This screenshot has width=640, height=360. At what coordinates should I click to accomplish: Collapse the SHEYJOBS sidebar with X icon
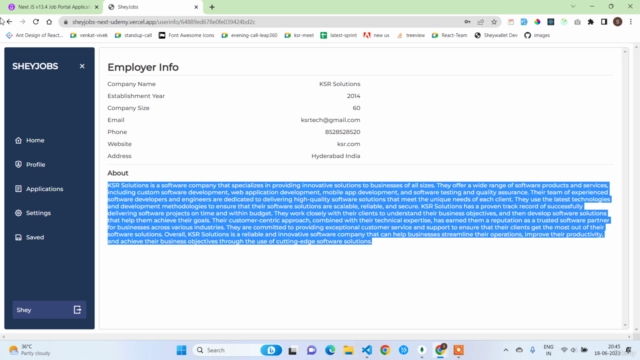82,66
